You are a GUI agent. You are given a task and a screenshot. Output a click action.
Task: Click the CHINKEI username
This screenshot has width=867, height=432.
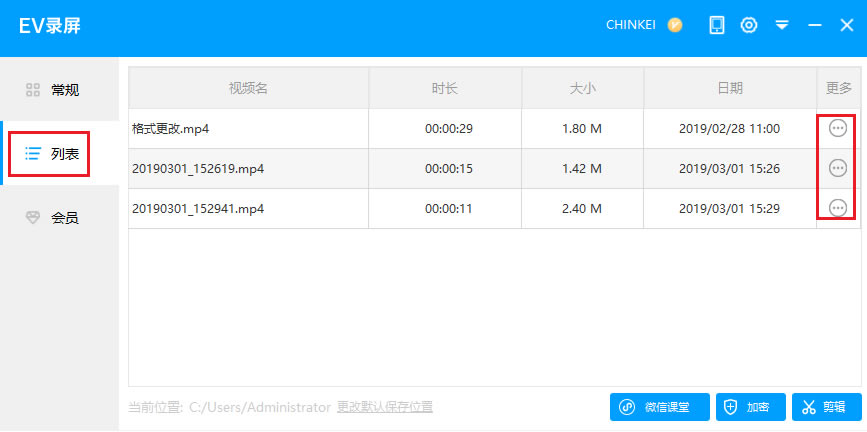coord(630,25)
